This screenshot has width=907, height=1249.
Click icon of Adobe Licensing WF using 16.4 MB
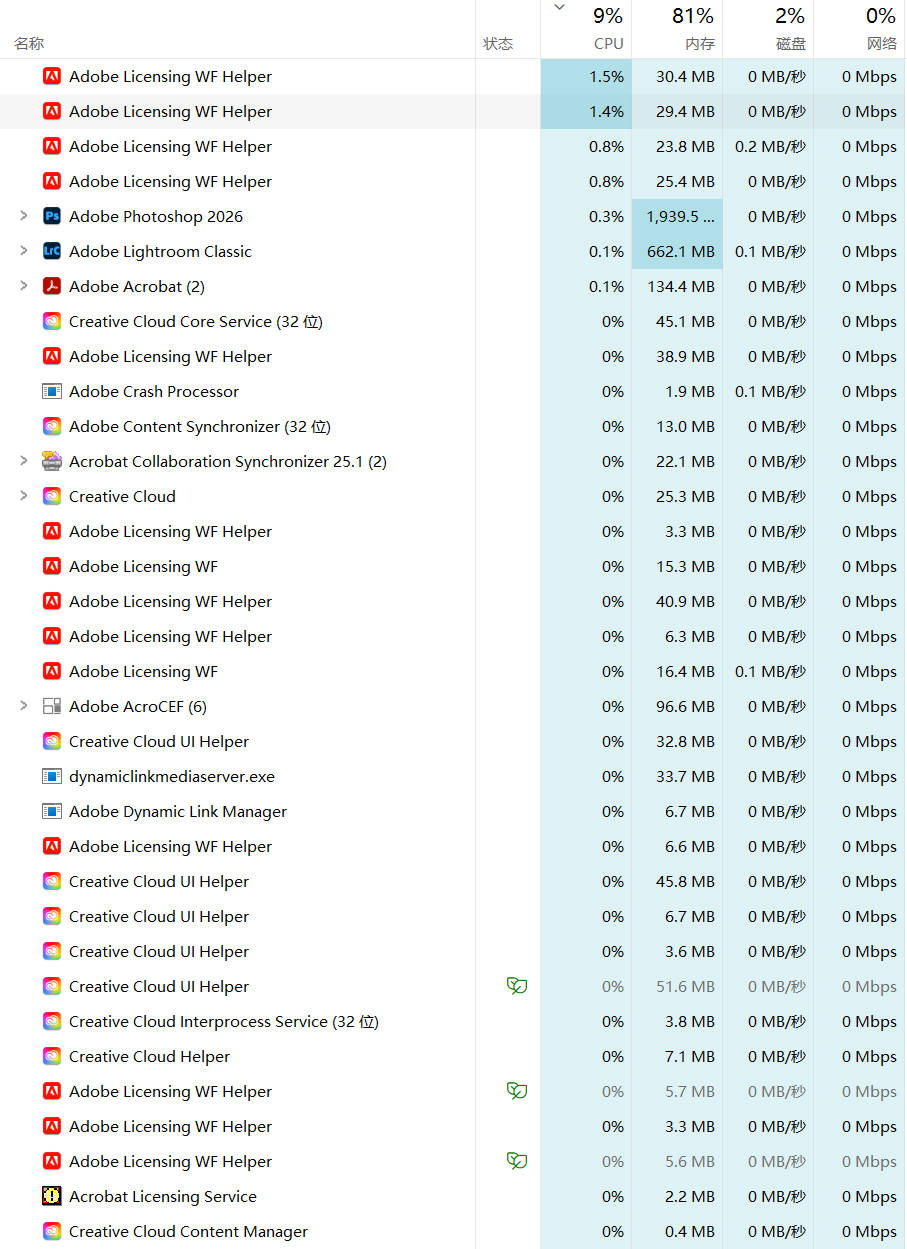52,671
